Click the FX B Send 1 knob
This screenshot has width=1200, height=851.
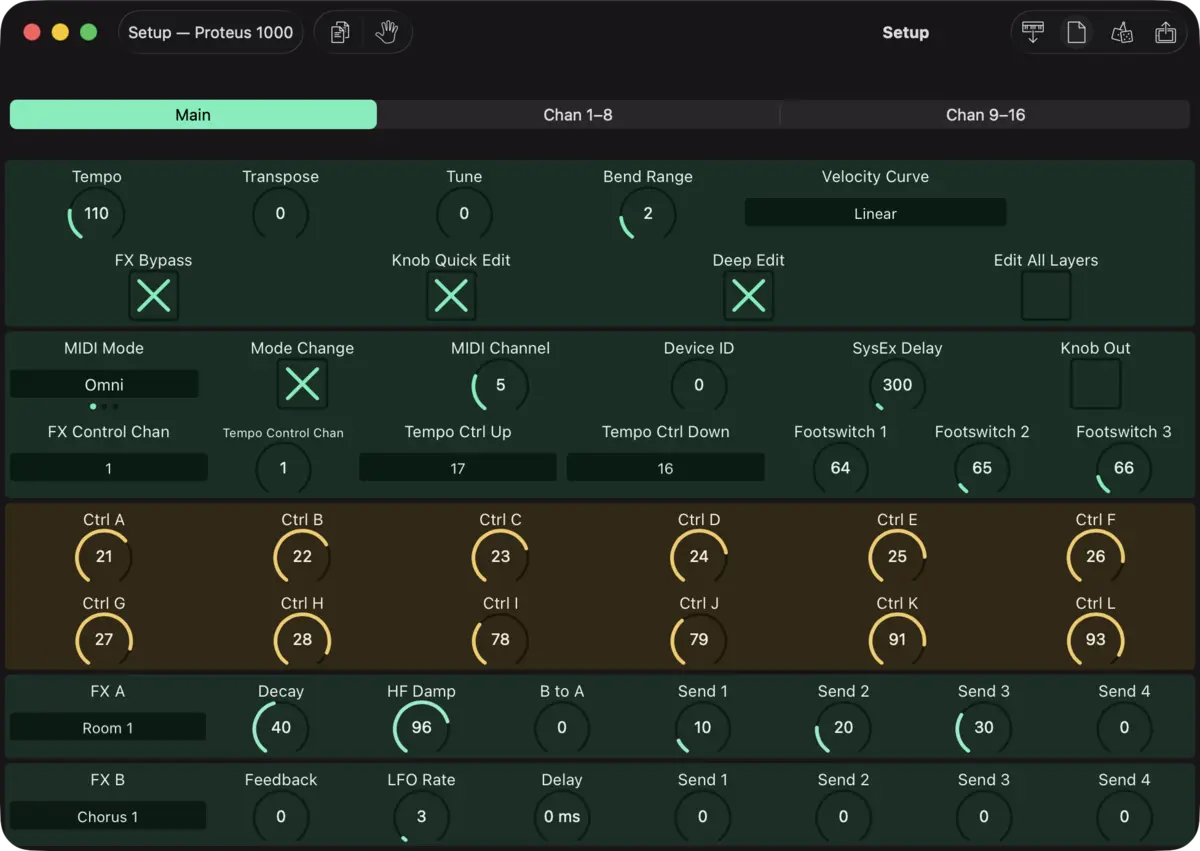(703, 816)
